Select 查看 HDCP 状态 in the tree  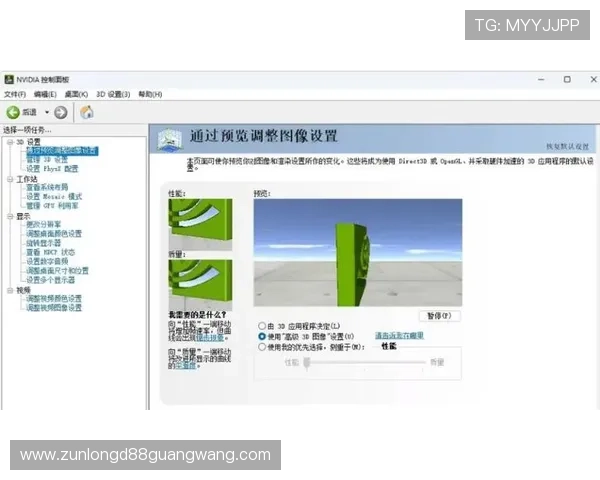point(50,252)
